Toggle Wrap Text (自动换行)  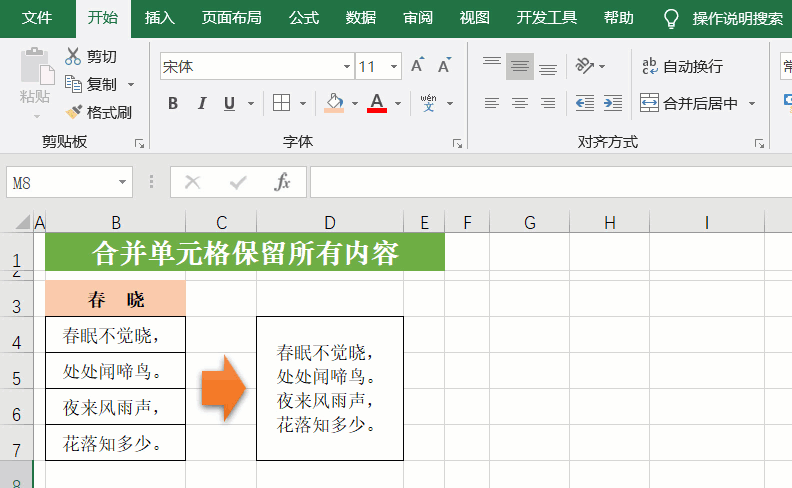682,66
